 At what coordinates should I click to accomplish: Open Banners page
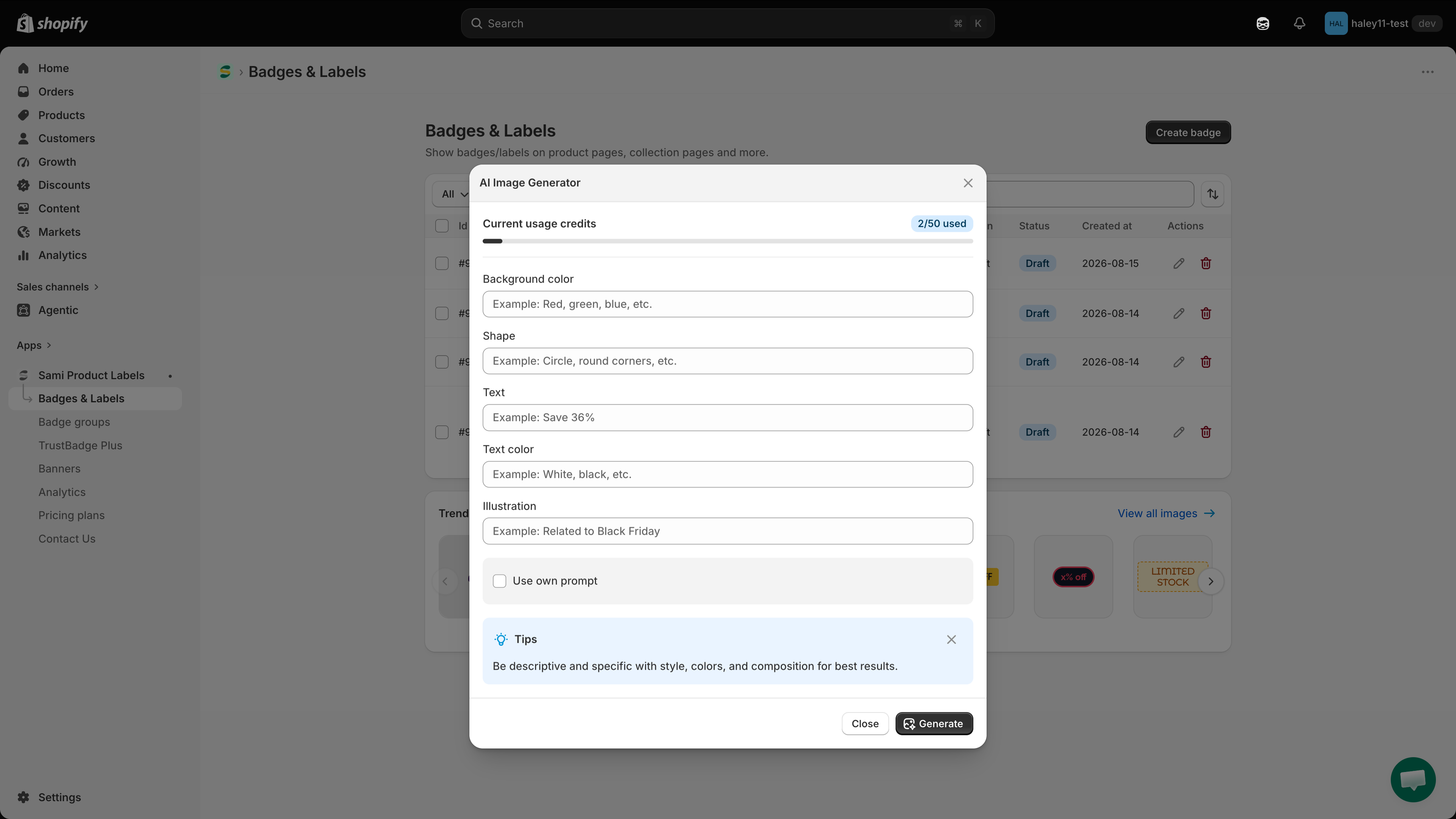(59, 469)
